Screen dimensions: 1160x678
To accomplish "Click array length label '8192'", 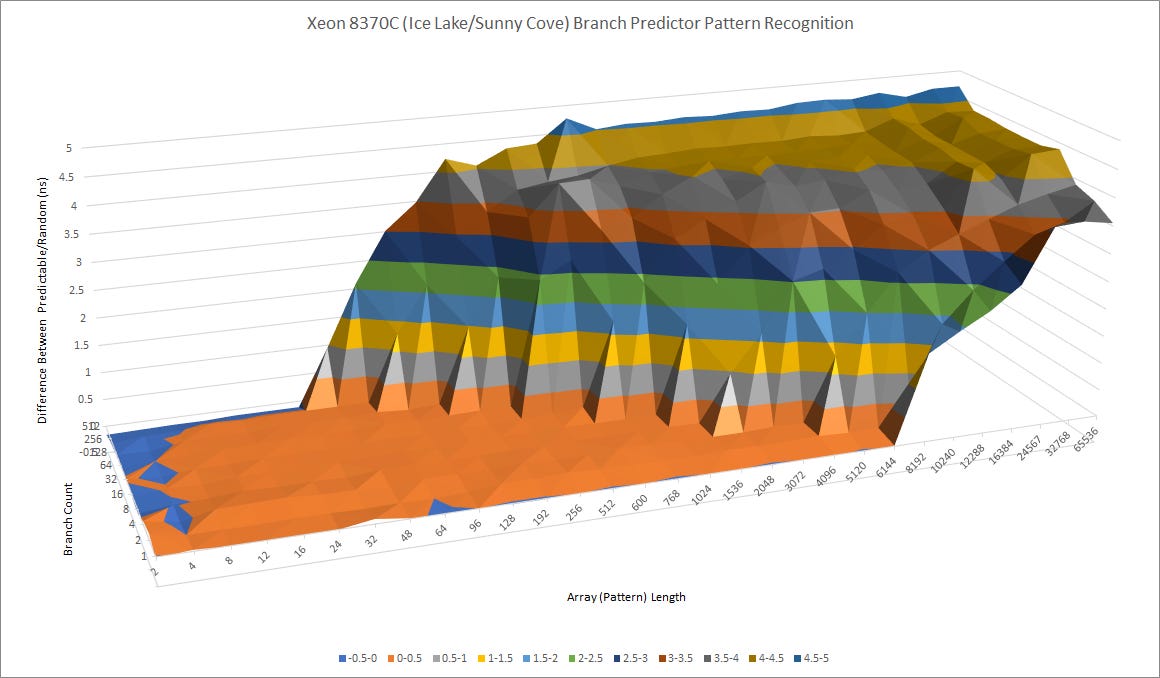I will pos(916,464).
